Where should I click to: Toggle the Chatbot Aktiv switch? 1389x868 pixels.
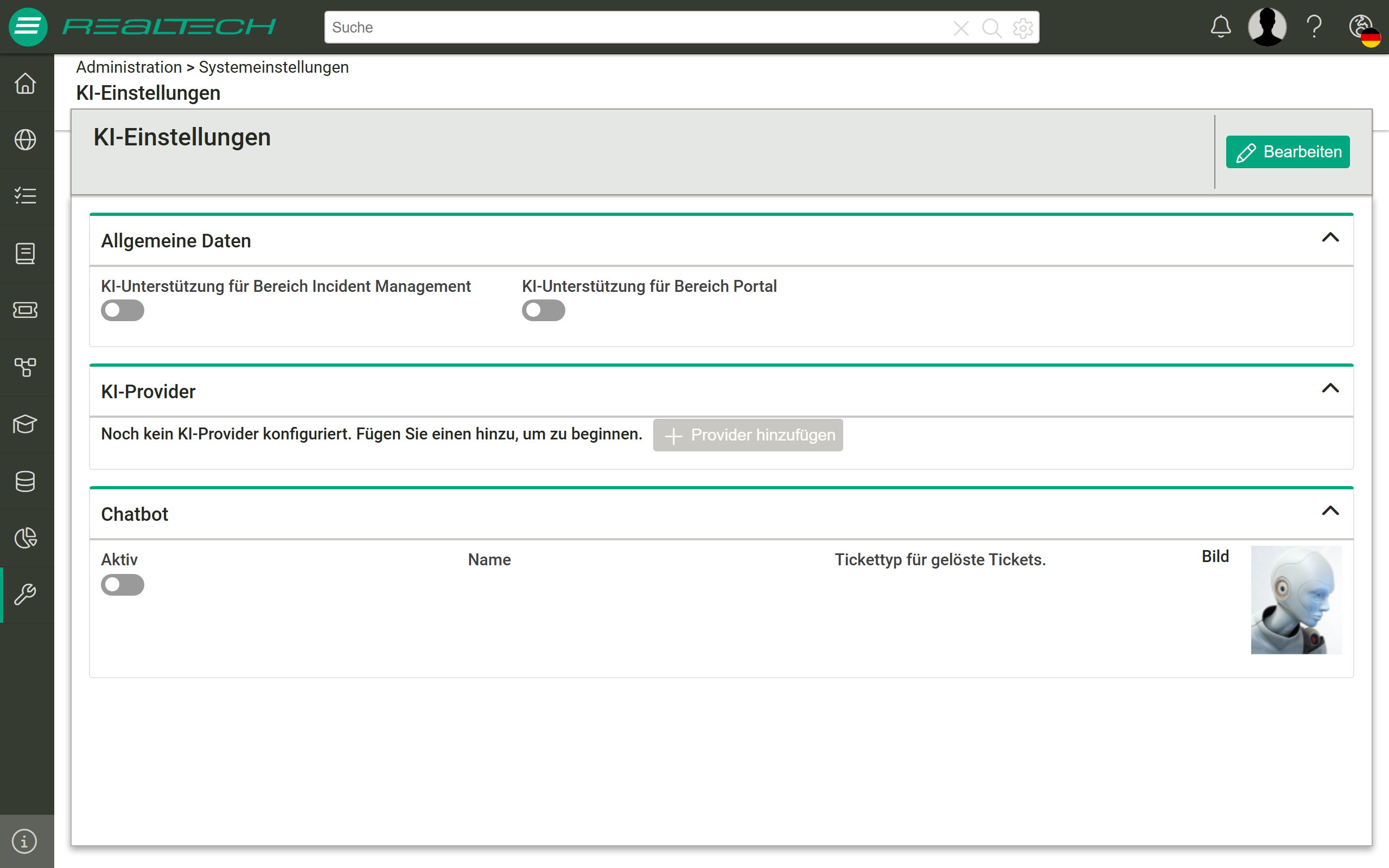click(122, 585)
